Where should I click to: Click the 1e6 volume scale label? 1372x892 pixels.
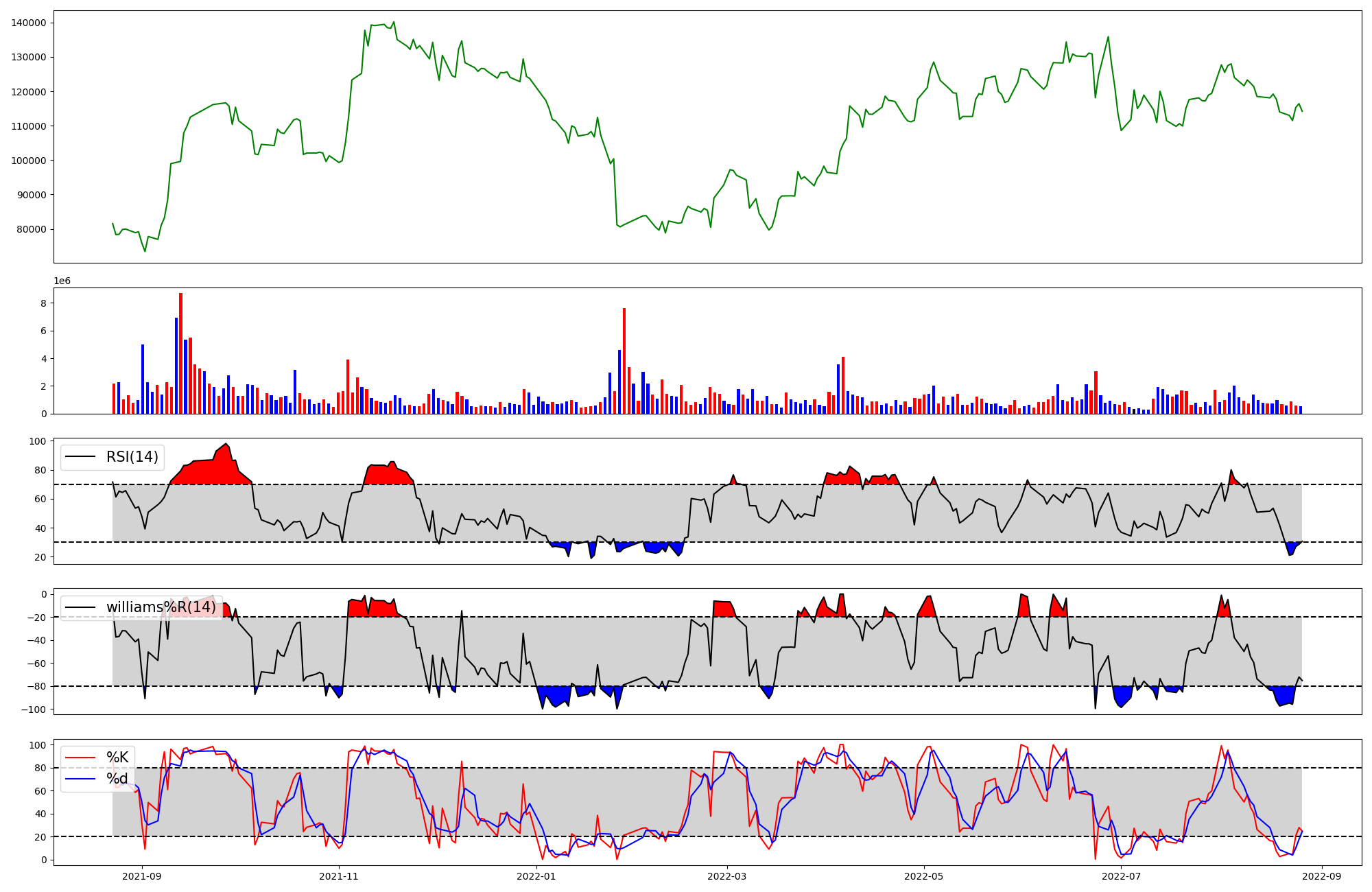coord(62,281)
